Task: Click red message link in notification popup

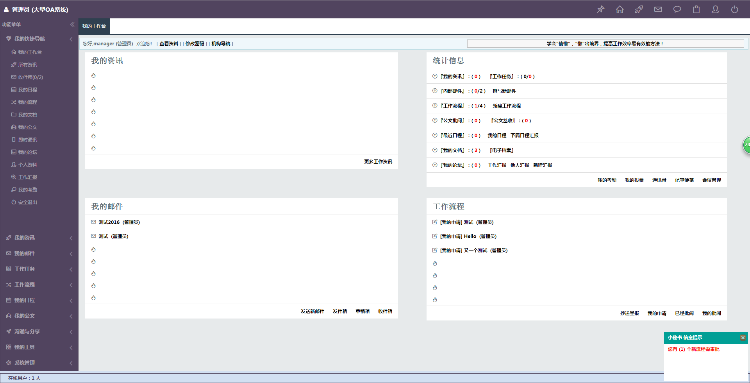Action: pos(694,350)
